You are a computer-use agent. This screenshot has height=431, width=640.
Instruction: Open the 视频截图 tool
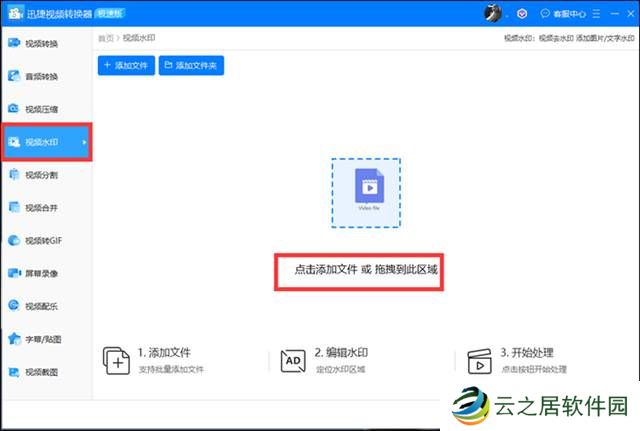[40, 372]
